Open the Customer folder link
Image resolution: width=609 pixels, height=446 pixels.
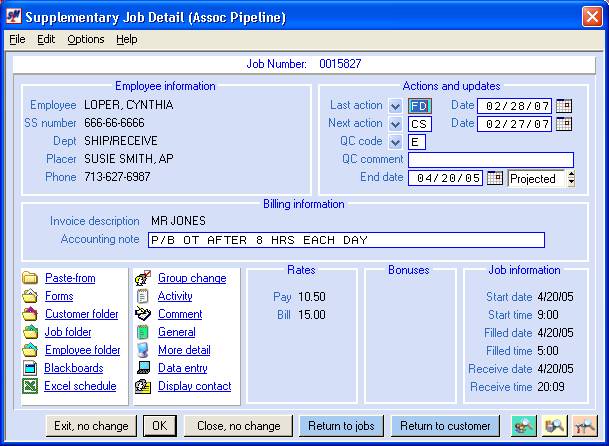(x=82, y=314)
